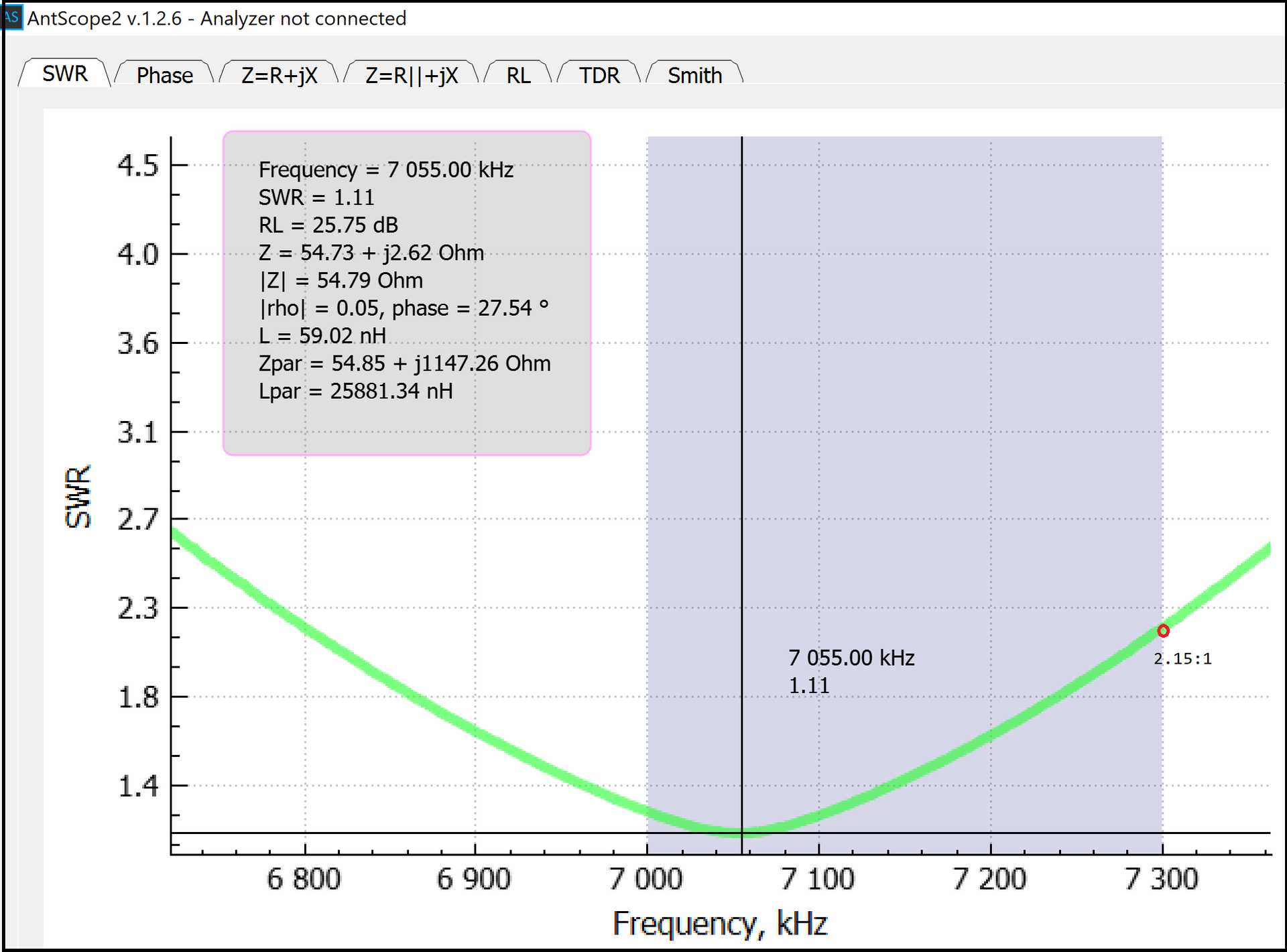Click the AntScope2 app icon in title bar

click(x=11, y=17)
